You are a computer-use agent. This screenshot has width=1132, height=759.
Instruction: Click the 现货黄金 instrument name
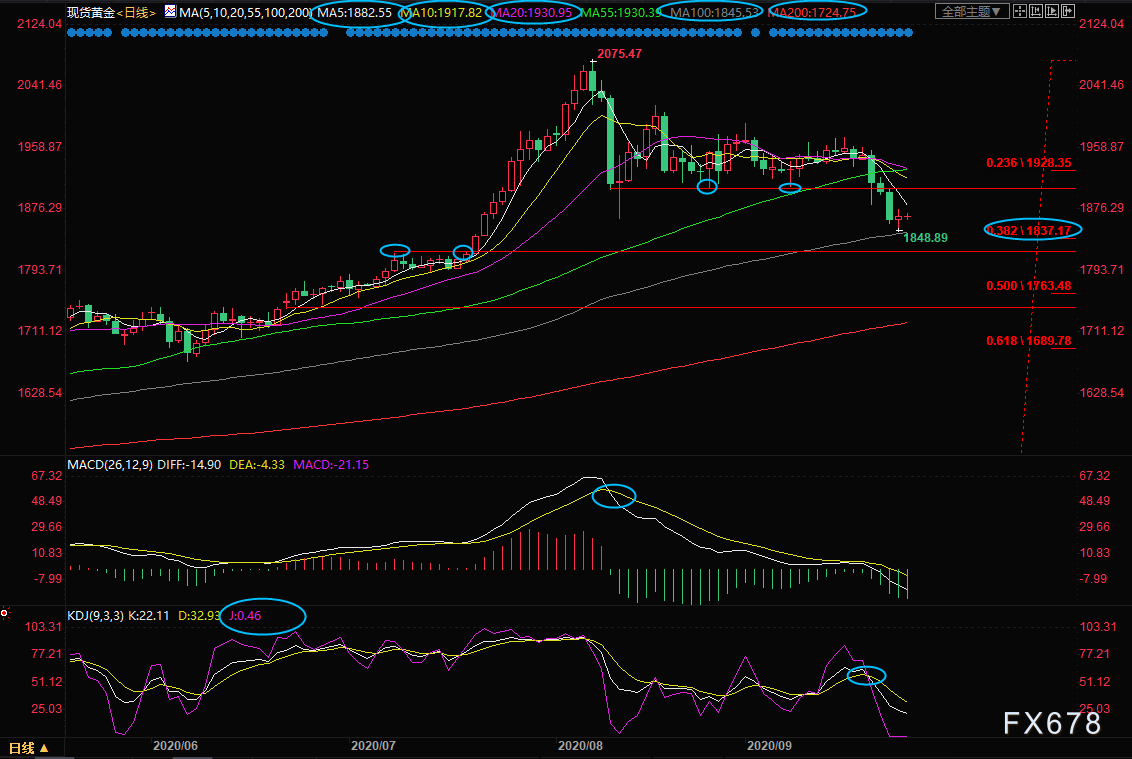[90, 13]
